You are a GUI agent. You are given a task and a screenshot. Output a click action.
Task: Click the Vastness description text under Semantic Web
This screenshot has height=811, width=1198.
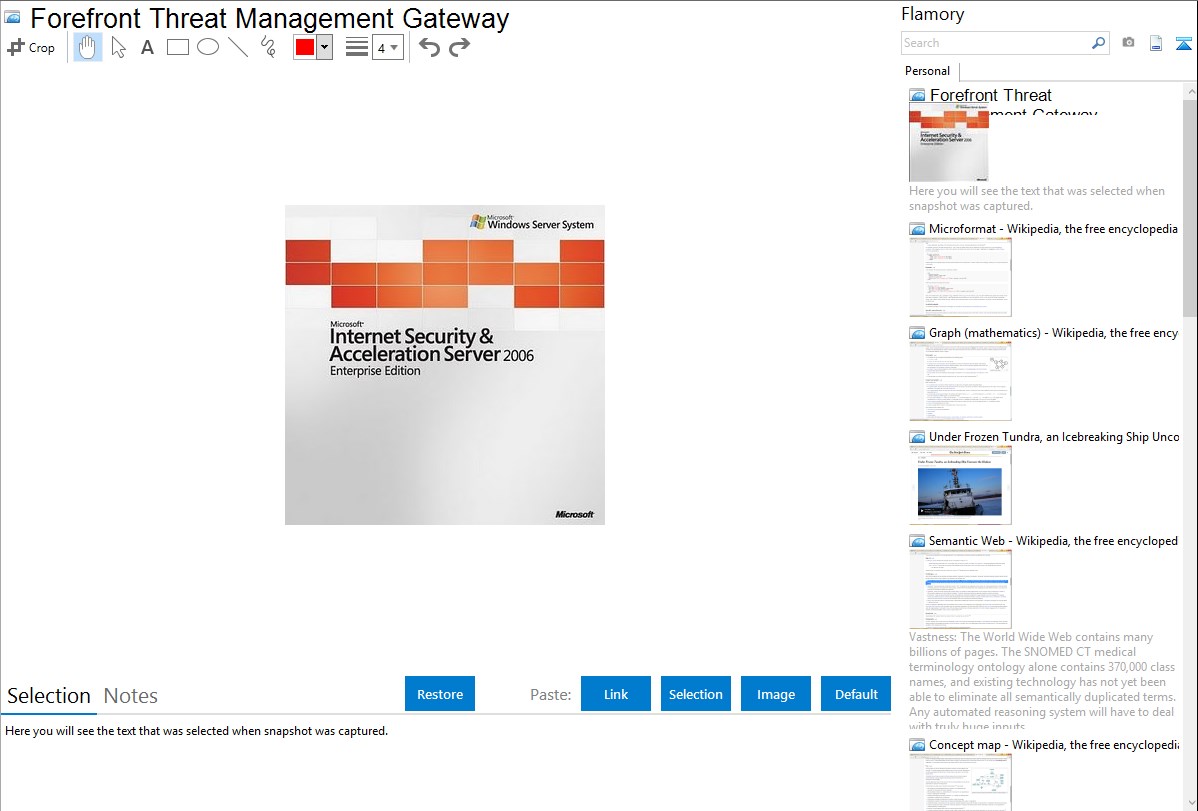(1042, 681)
